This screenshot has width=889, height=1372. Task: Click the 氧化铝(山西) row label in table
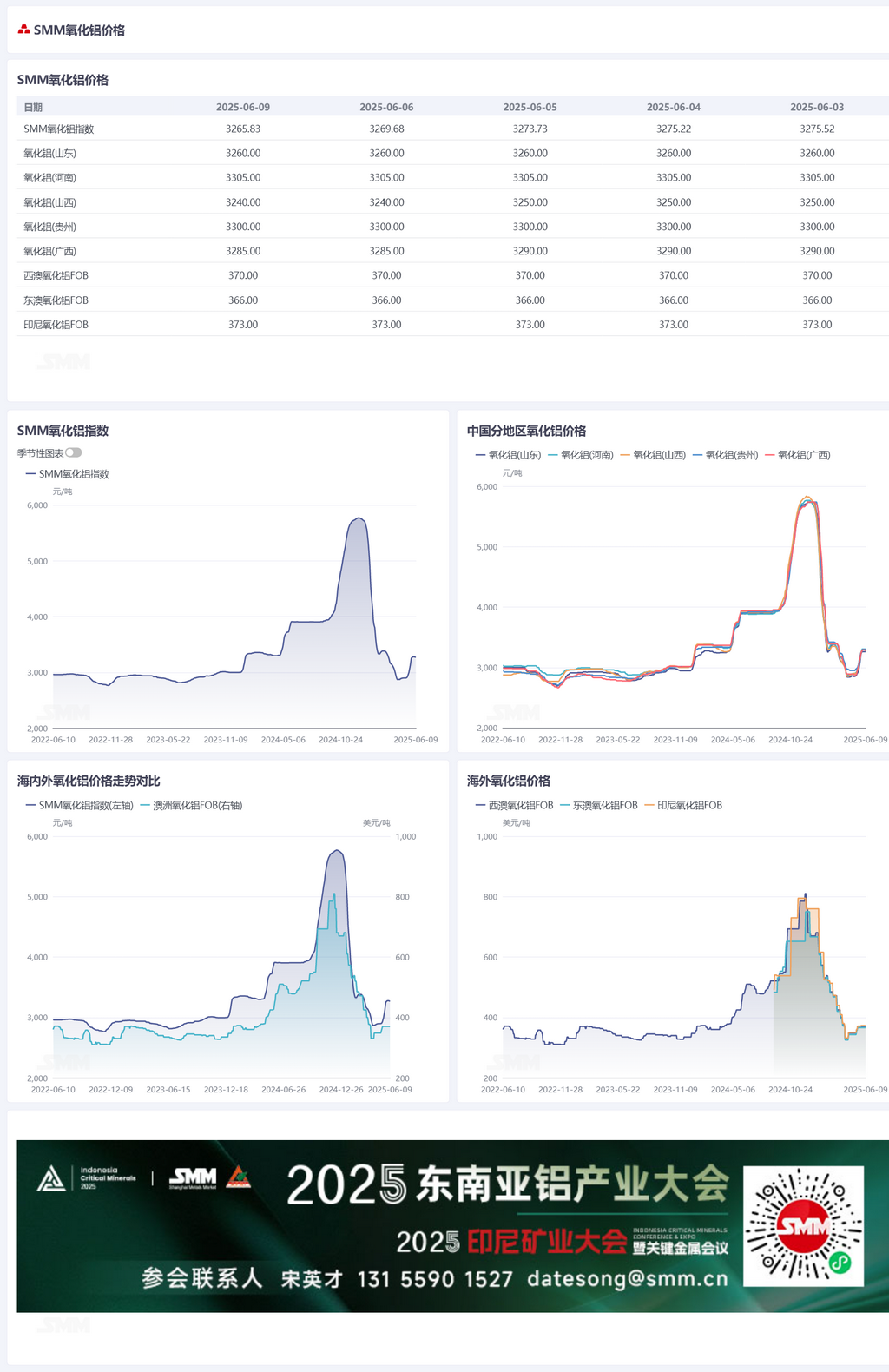pos(50,202)
